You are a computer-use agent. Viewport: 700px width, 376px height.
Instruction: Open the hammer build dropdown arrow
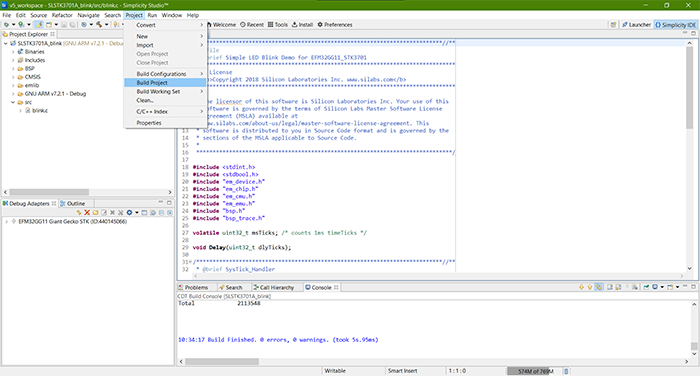coord(106,25)
